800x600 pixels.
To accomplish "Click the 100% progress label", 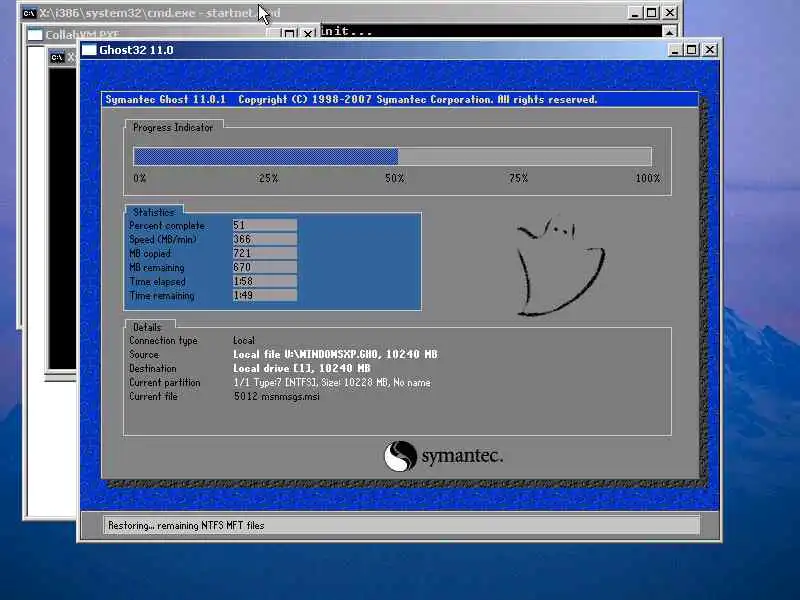I will (648, 178).
